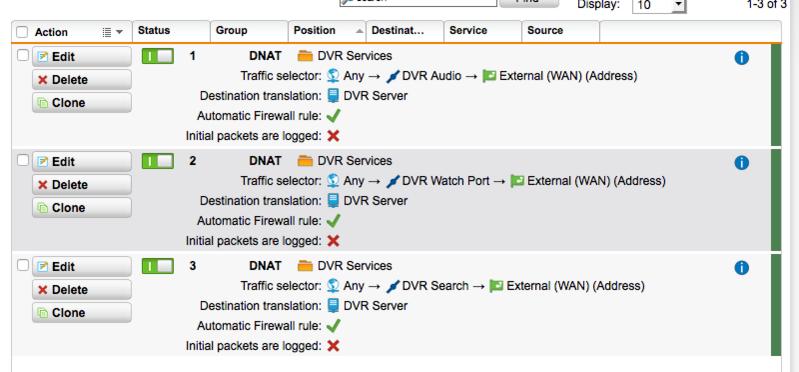Toggle status switch for rule 2
Image resolution: width=799 pixels, height=372 pixels.
coord(157,162)
